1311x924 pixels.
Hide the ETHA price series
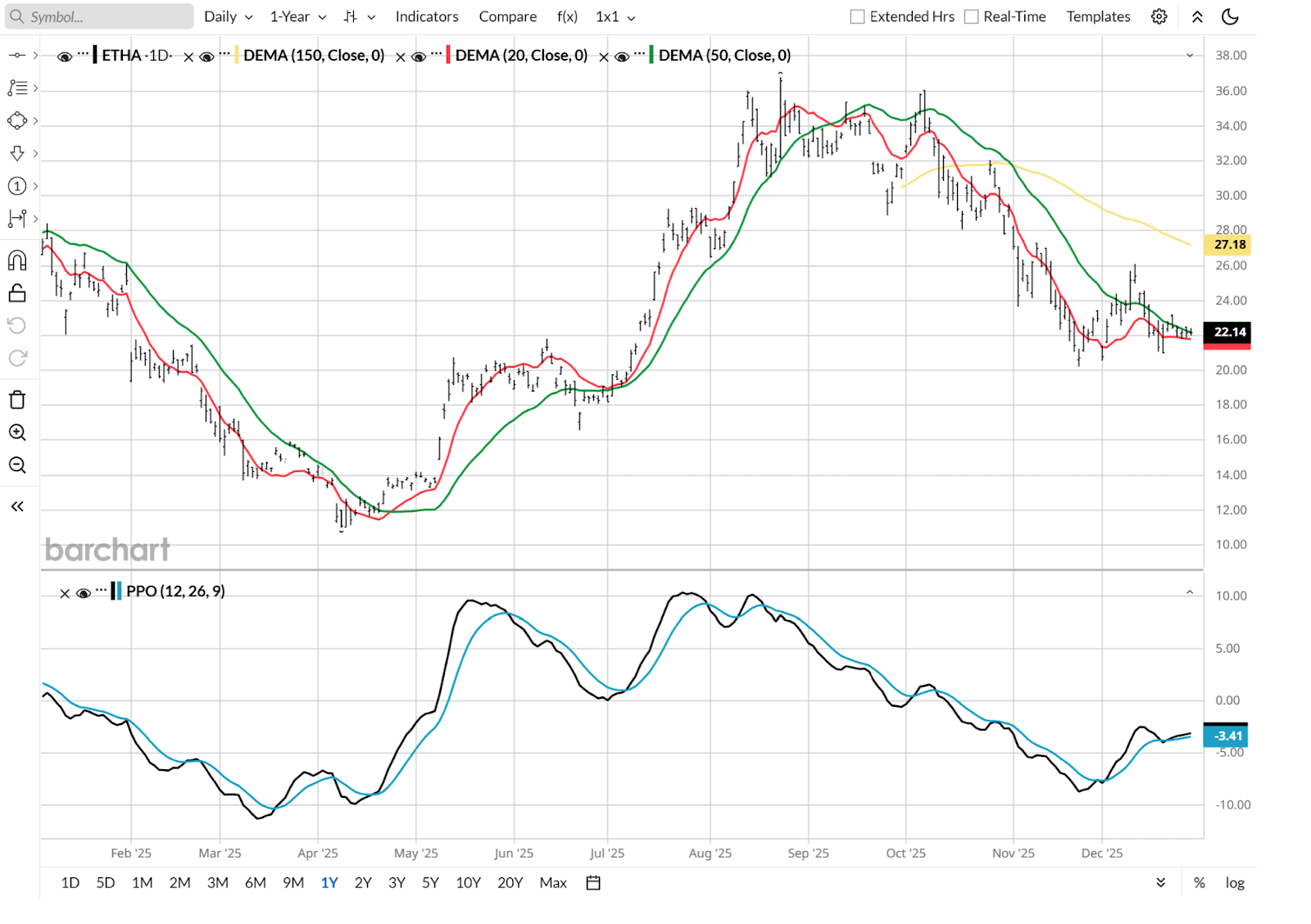65,57
